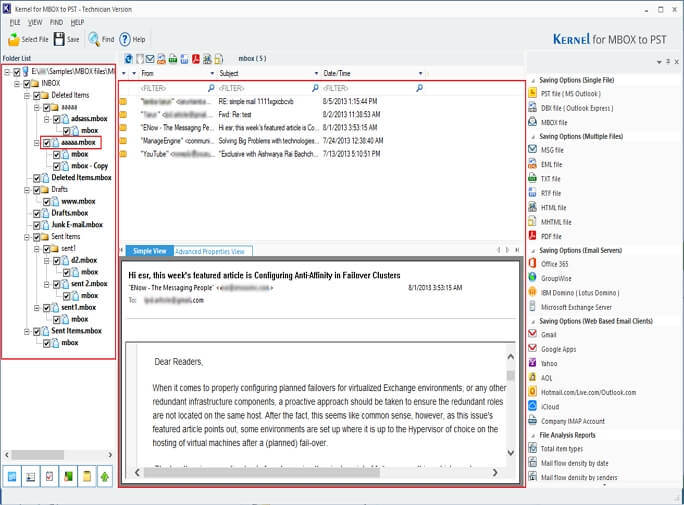Collapse the Sent Items tree node
Image resolution: width=684 pixels, height=505 pixels.
click(27, 237)
